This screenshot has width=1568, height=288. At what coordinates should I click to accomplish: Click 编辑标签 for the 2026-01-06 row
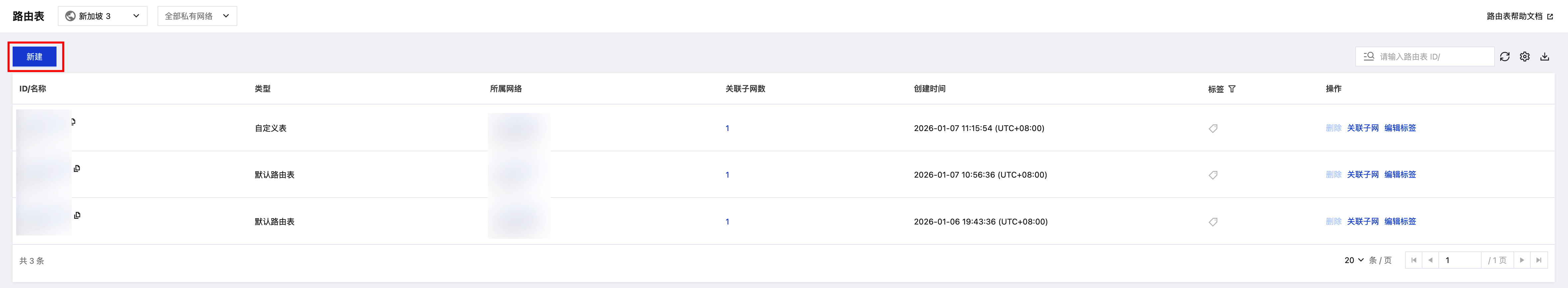[1400, 221]
